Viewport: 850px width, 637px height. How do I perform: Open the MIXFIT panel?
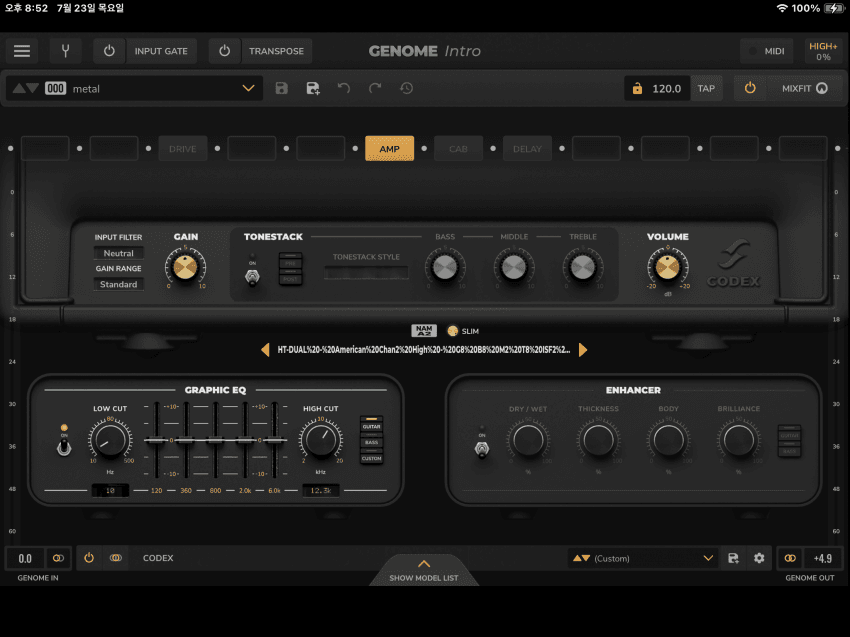805,88
